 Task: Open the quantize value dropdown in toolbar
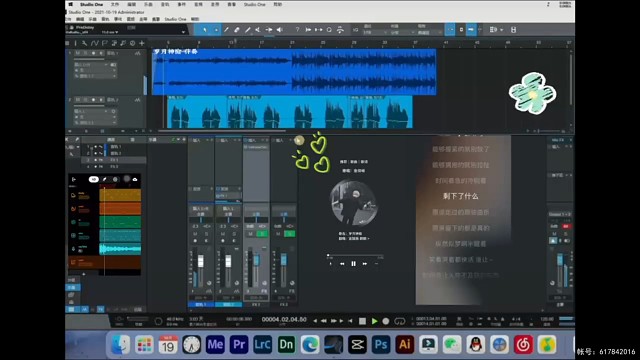pyautogui.click(x=375, y=32)
